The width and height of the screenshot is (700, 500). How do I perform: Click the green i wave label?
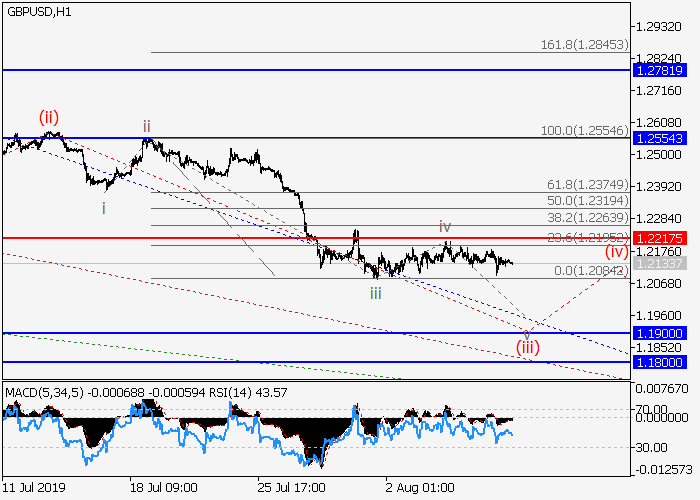coord(104,208)
